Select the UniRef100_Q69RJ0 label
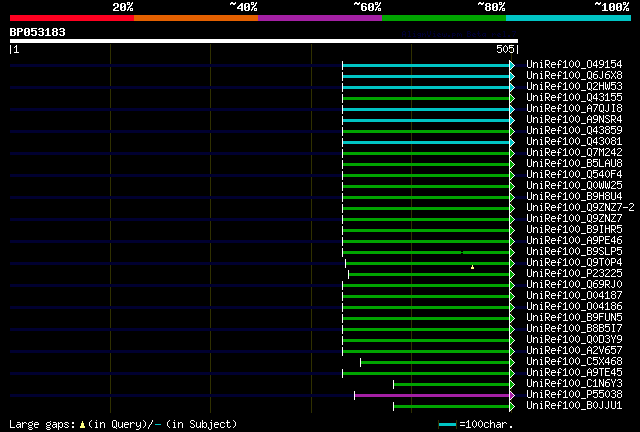The height and width of the screenshot is (432, 640). pyautogui.click(x=574, y=285)
